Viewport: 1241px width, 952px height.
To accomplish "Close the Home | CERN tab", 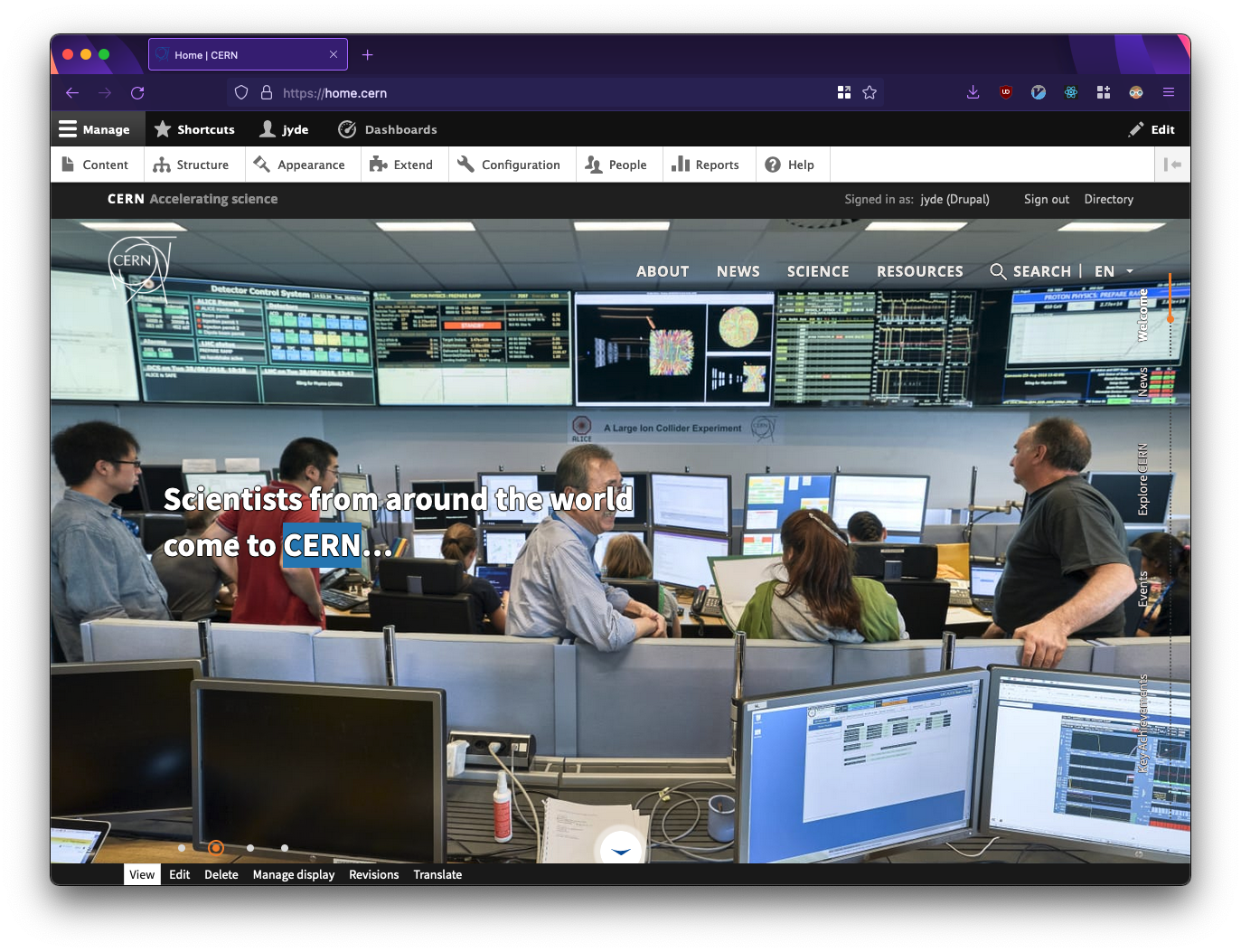I will click(x=334, y=55).
